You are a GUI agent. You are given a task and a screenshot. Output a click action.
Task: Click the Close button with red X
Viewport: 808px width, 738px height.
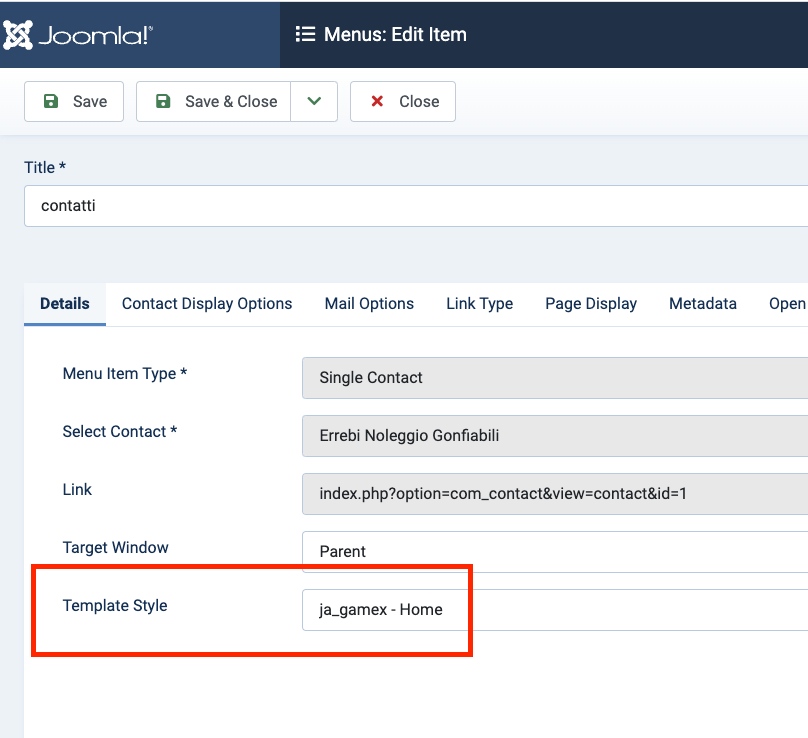[x=403, y=101]
